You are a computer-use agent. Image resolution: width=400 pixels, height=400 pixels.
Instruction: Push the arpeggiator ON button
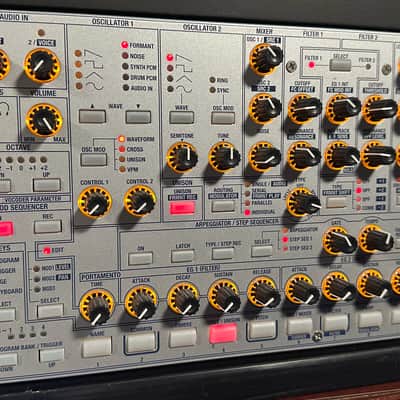coord(140,258)
